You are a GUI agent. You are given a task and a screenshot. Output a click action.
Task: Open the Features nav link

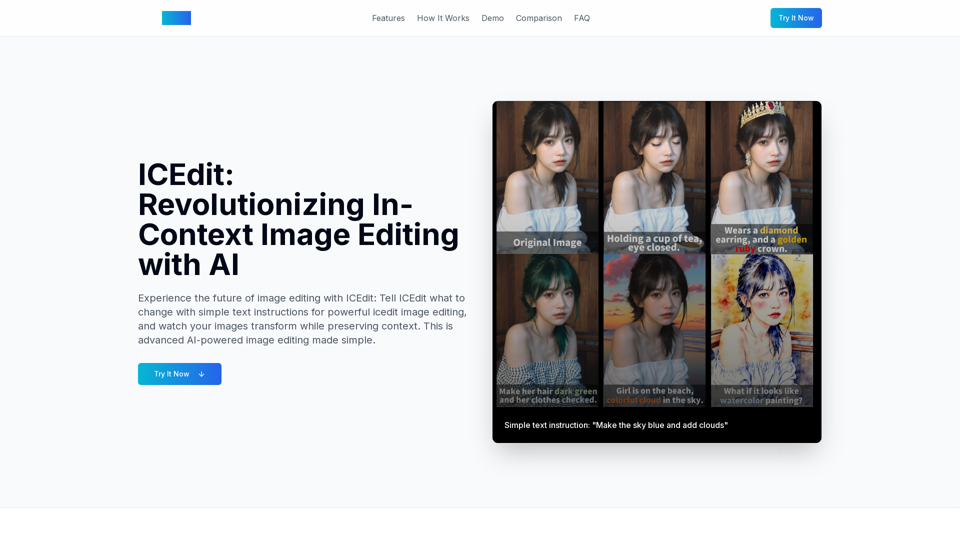pyautogui.click(x=388, y=18)
